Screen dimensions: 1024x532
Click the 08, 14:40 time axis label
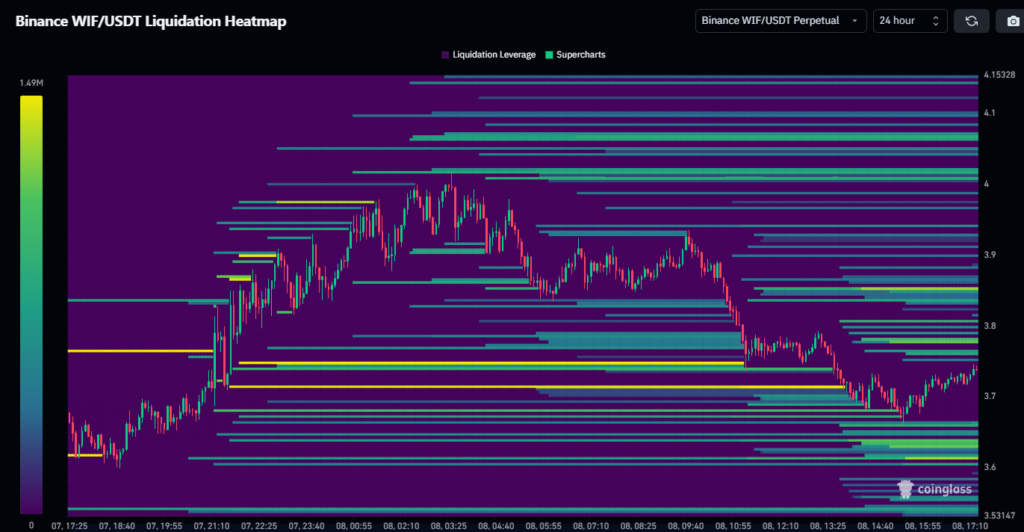coord(875,525)
